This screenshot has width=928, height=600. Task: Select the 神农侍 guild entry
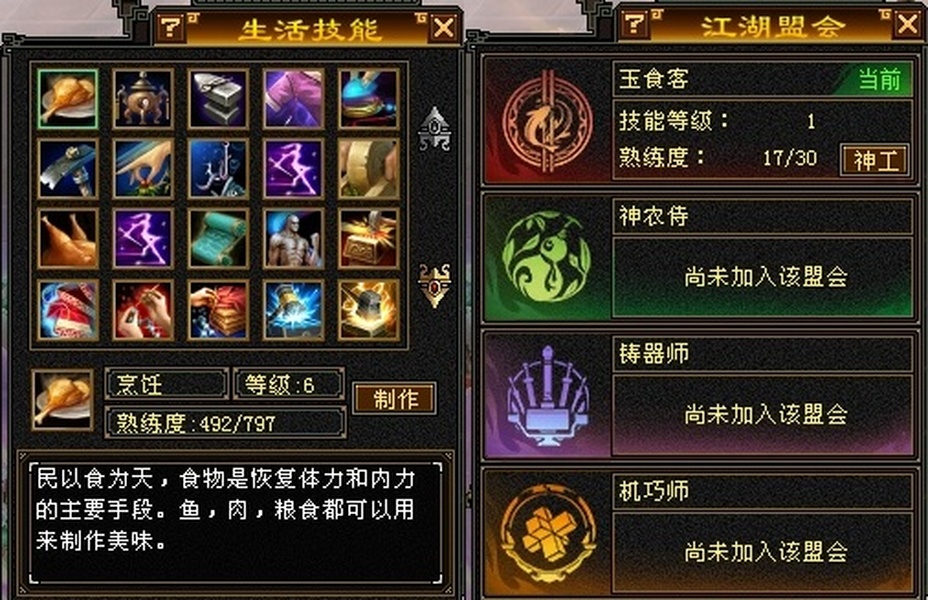tap(700, 257)
